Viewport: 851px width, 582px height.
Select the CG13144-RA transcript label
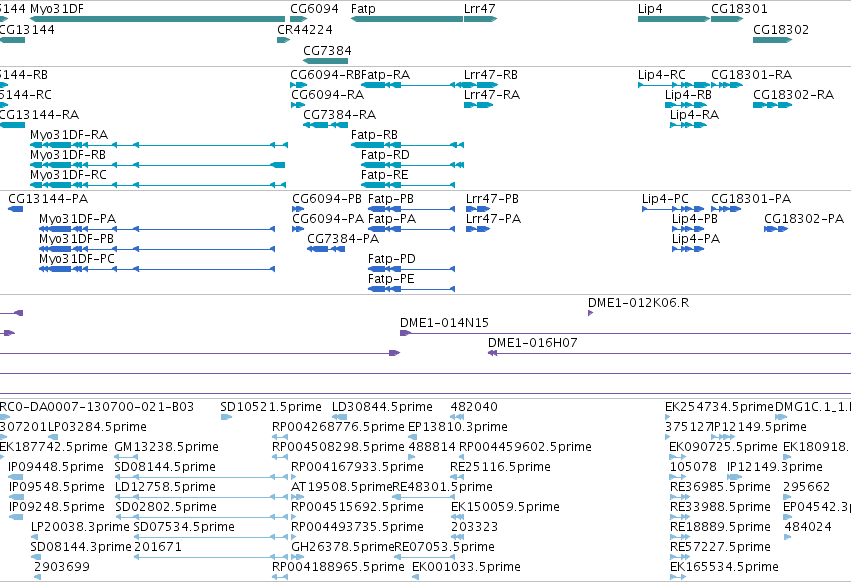coord(39,115)
